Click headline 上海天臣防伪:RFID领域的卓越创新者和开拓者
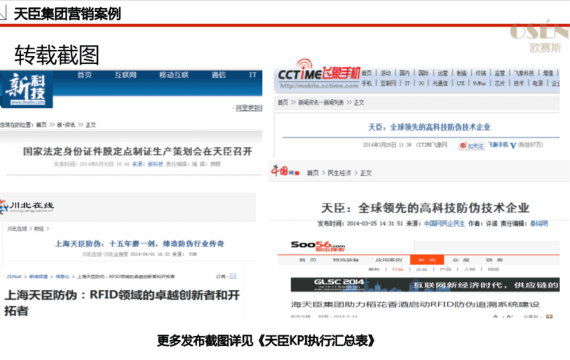The image size is (570, 360). 122,303
